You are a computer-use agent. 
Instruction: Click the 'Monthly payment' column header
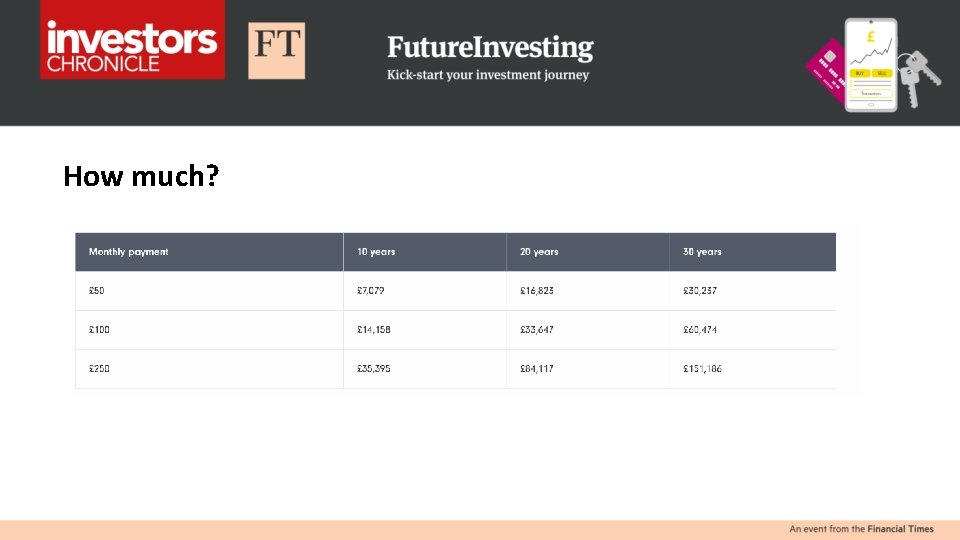[129, 252]
